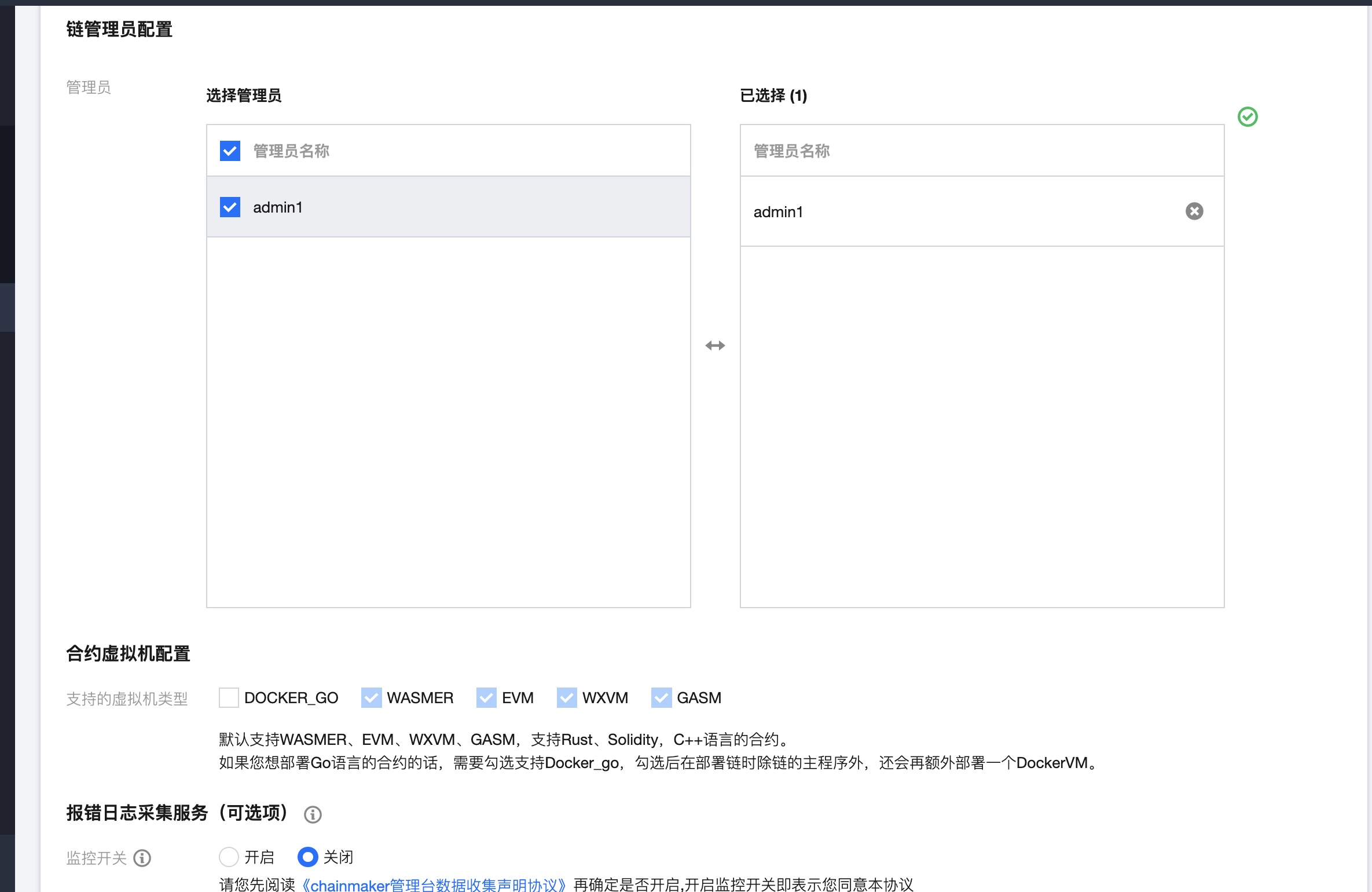Enable the DOCKER_GO virtual machine checkbox
This screenshot has width=1372, height=892.
229,697
